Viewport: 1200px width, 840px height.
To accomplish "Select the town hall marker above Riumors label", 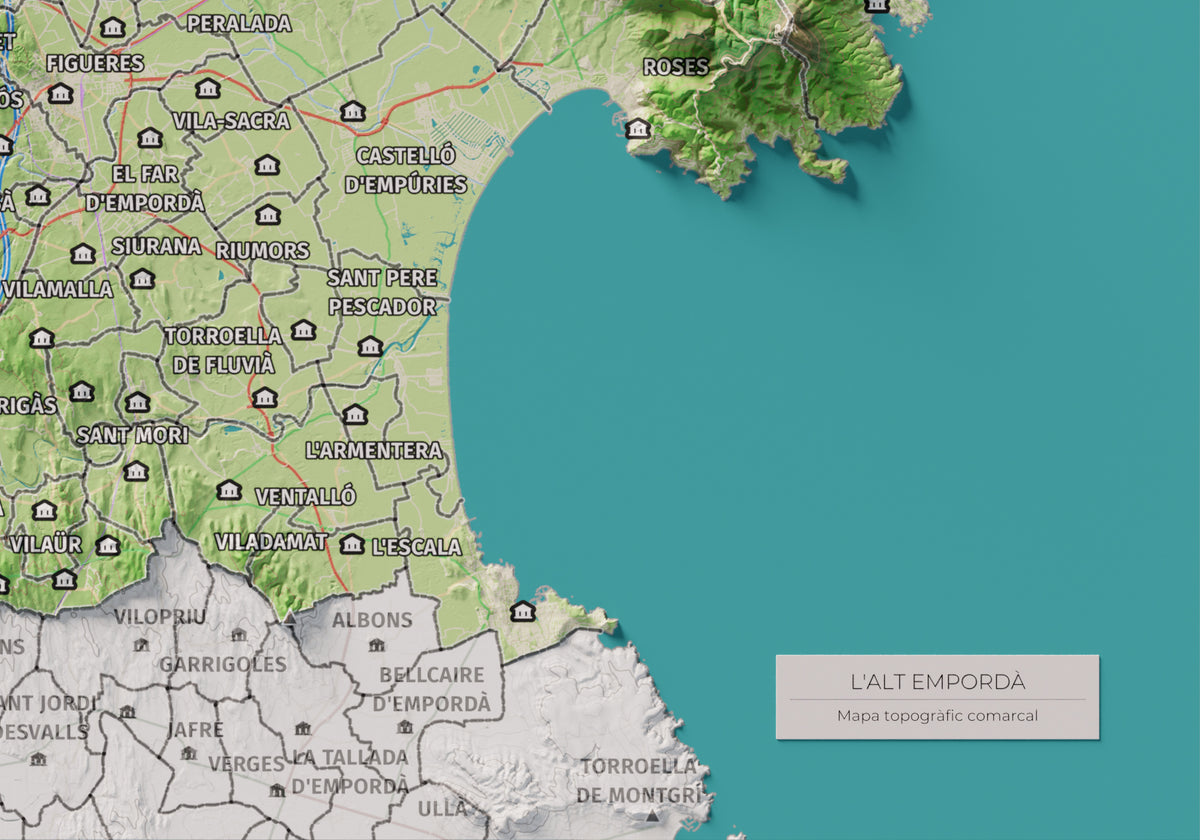I will pos(268,214).
